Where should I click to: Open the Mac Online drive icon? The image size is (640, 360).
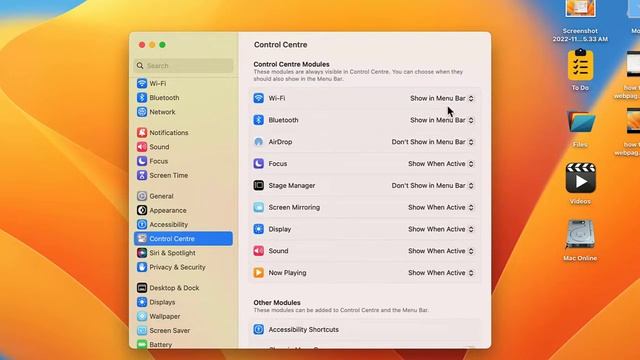pyautogui.click(x=580, y=235)
